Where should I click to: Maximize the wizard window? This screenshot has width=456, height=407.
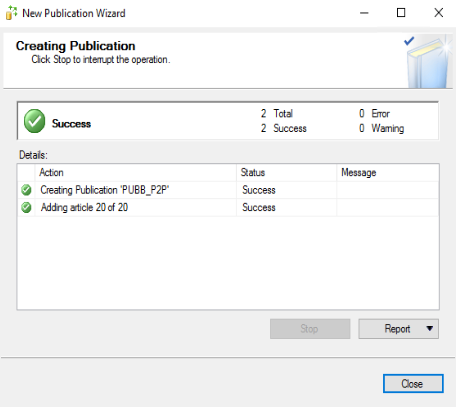point(401,13)
